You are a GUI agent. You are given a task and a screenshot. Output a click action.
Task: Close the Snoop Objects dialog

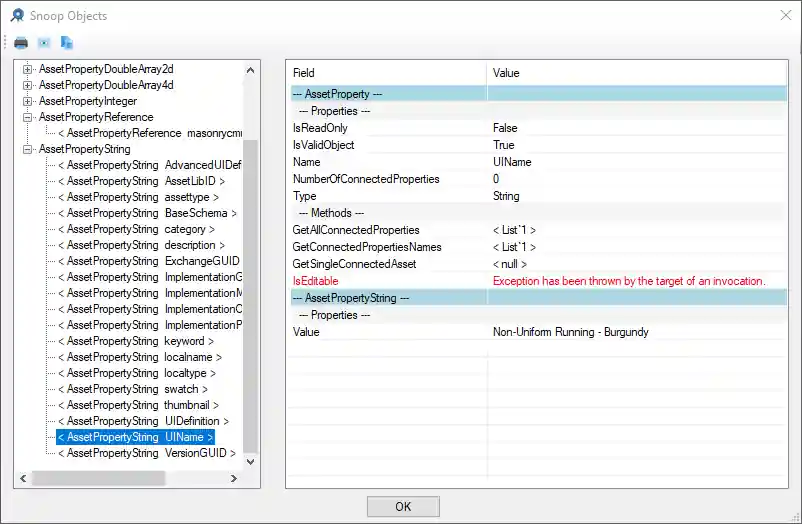[781, 15]
